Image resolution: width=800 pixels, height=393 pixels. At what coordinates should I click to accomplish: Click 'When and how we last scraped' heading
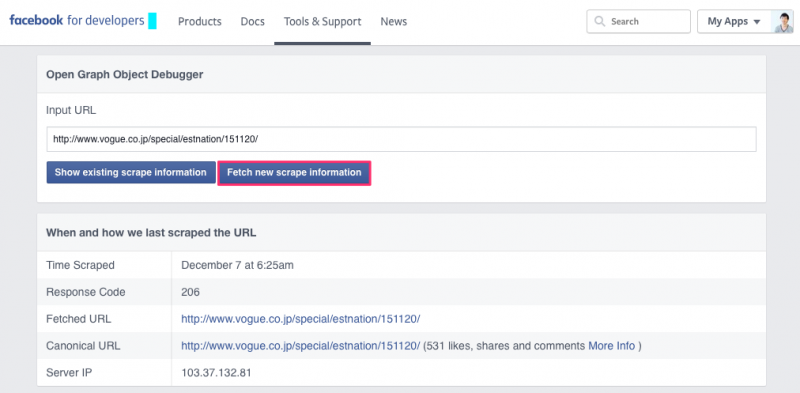tap(151, 233)
